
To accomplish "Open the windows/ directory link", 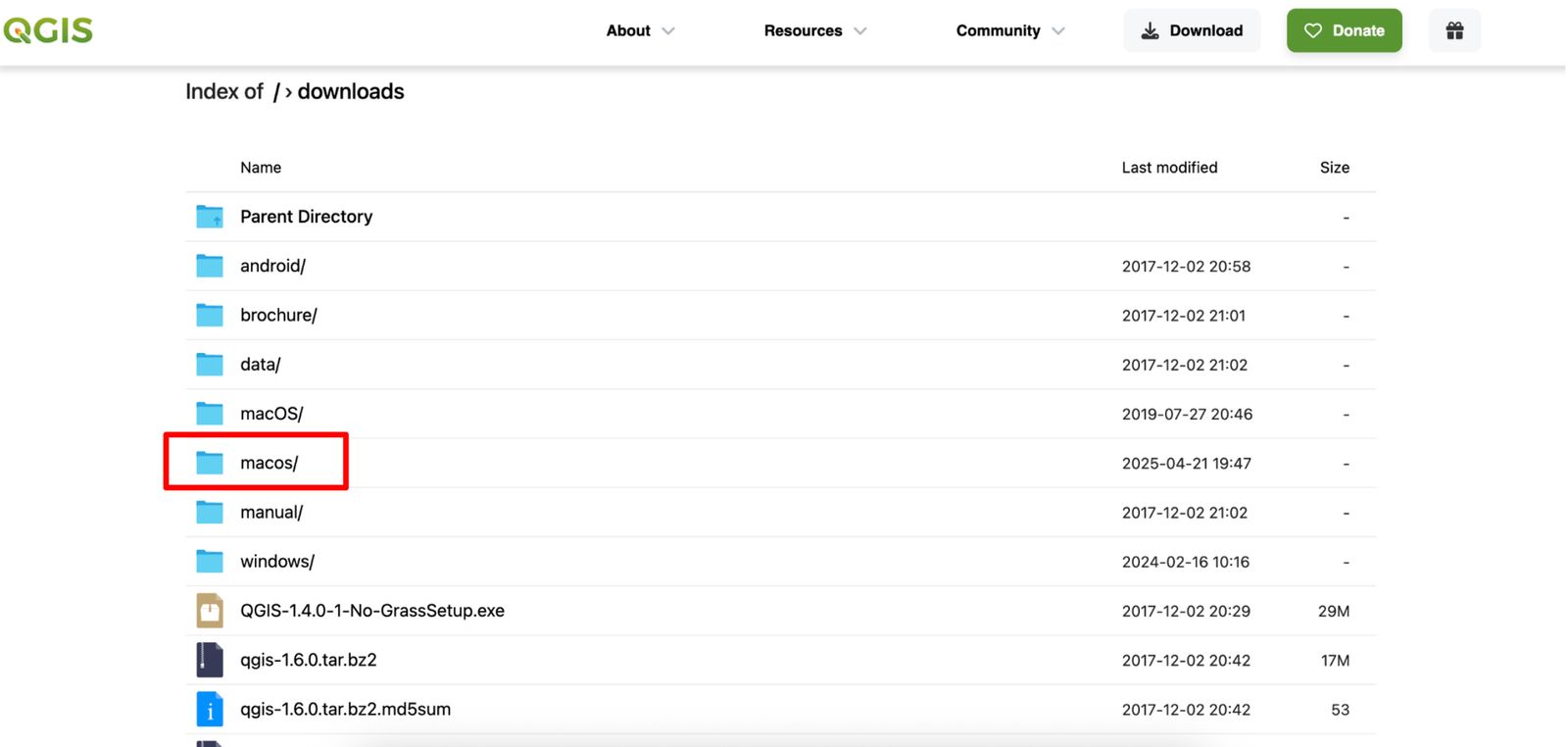I will [x=277, y=562].
